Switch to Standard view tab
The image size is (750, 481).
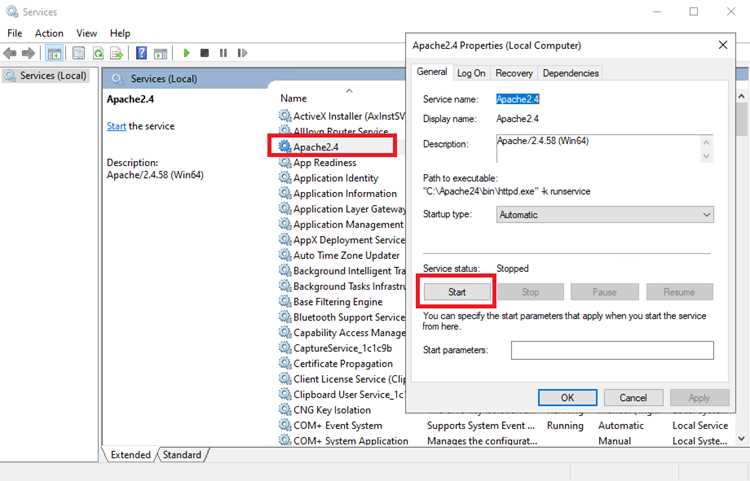pos(182,455)
